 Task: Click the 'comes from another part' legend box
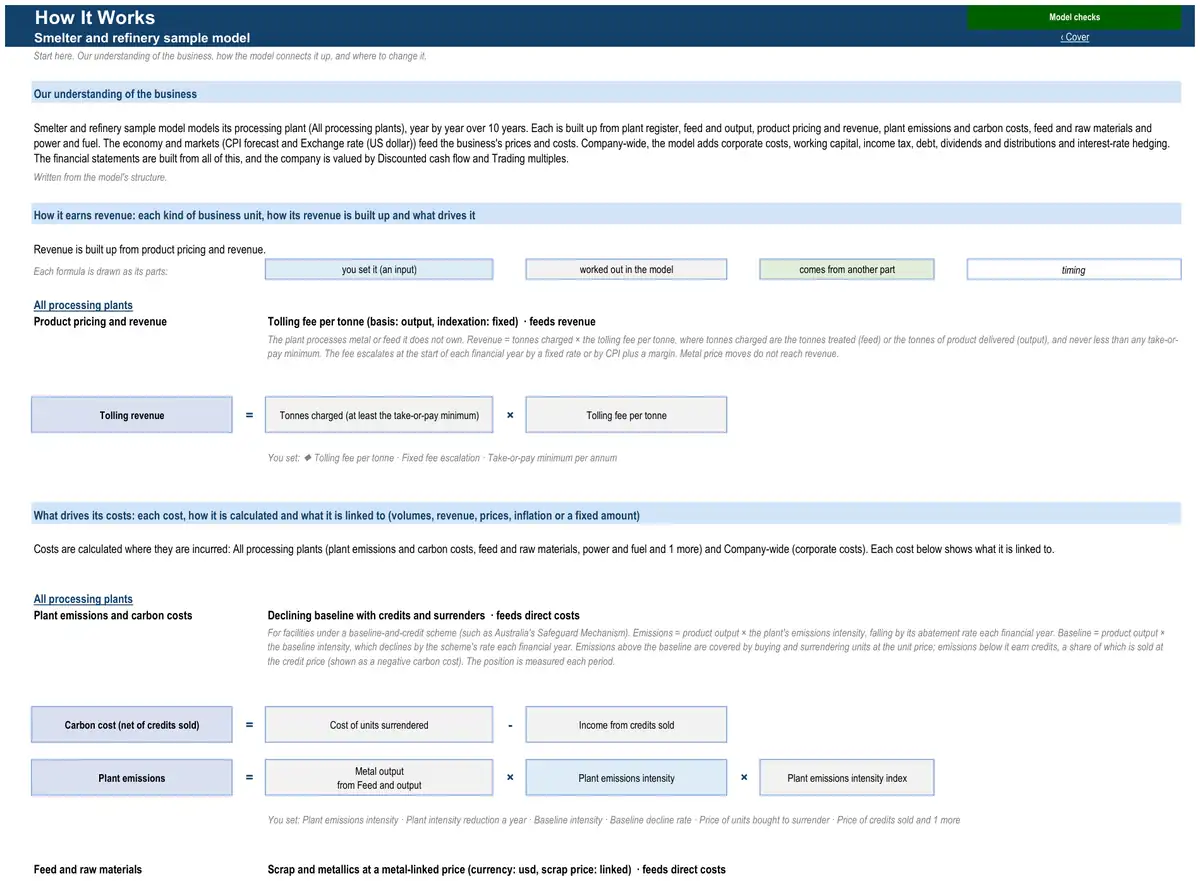coord(847,270)
